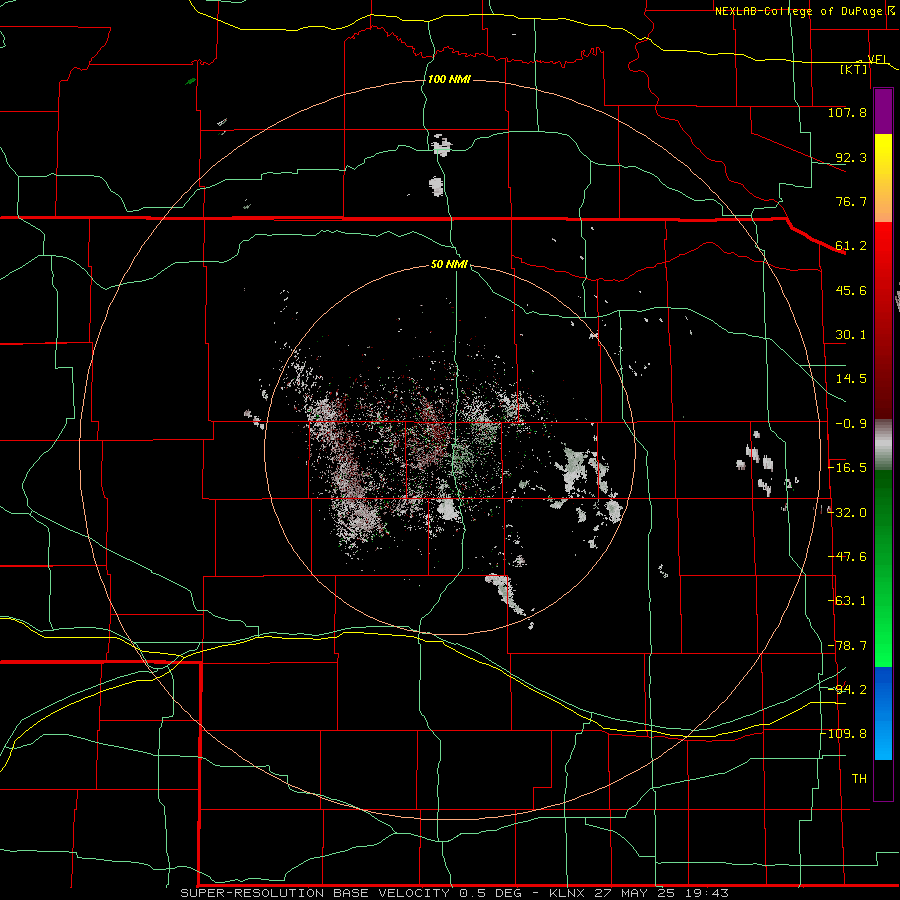Click the yellow-orange segment of the color scale

883,178
